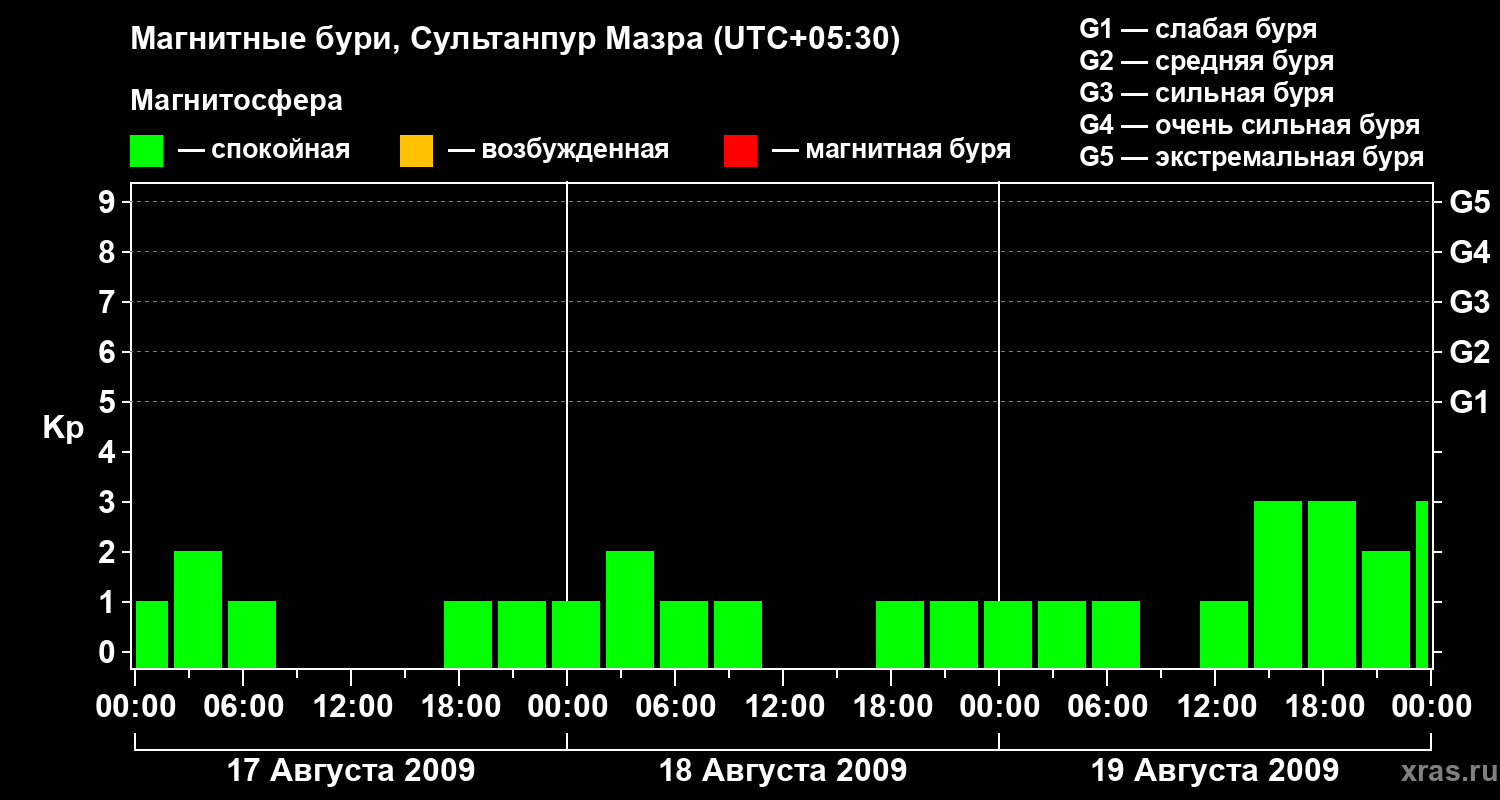Screen dimensions: 1500x800
Task: Click the Kp 1 bar on 19 August 12:00–15:00
Action: [x=1224, y=634]
